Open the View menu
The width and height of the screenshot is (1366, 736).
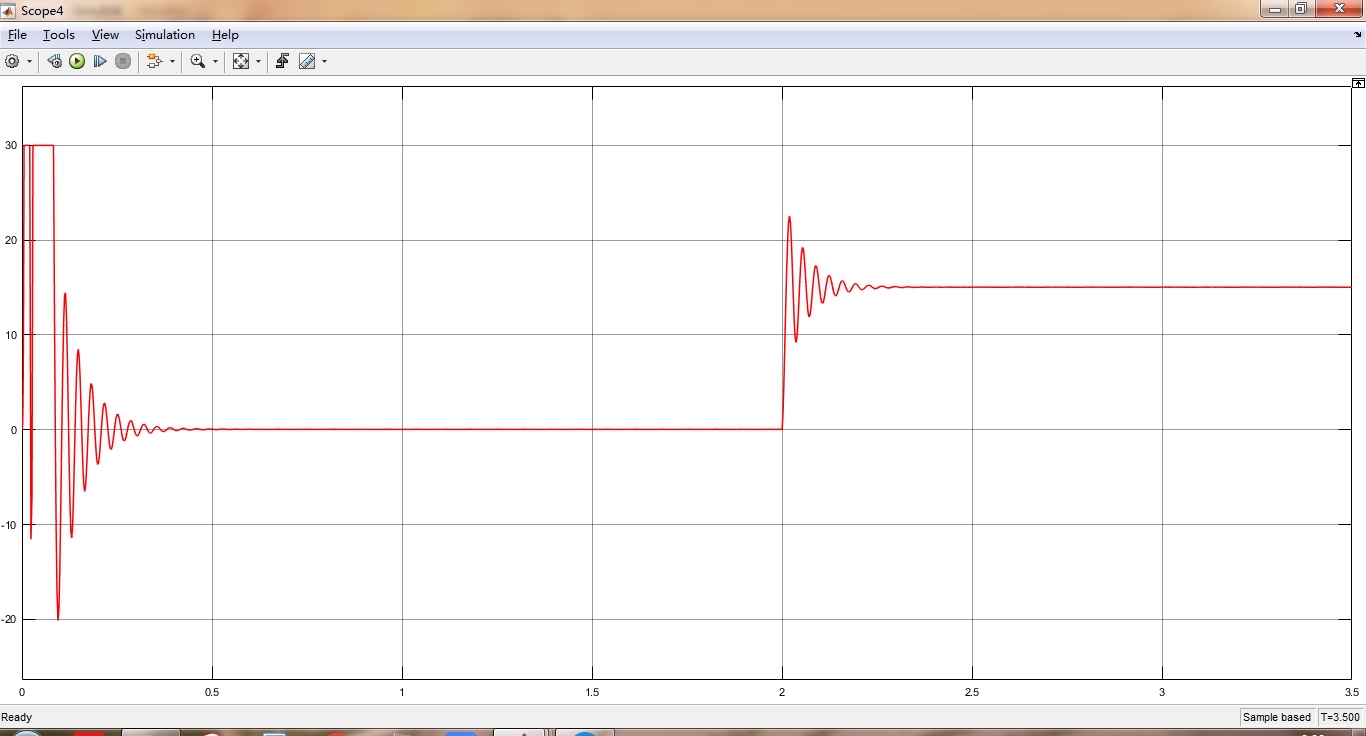pyautogui.click(x=104, y=34)
